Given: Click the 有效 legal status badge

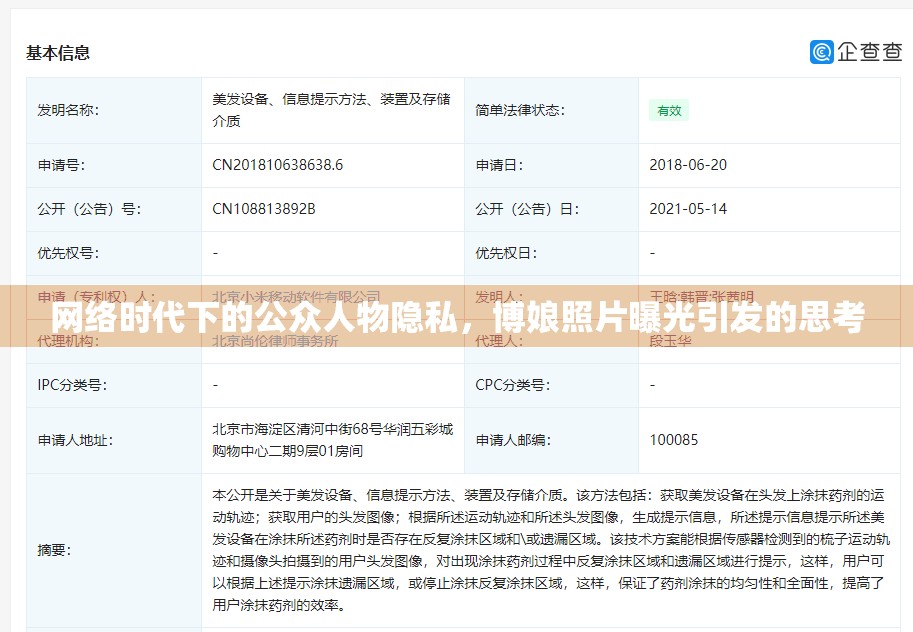Looking at the screenshot, I should pos(669,111).
